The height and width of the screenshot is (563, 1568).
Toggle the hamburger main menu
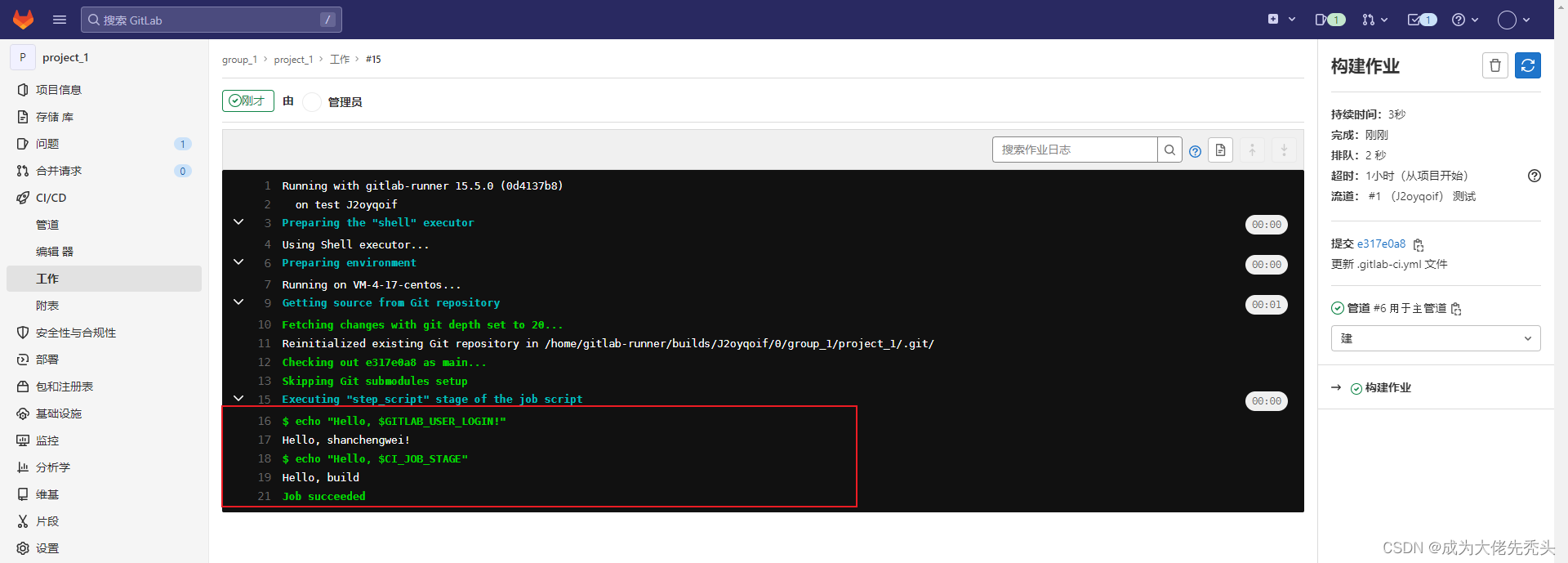pyautogui.click(x=59, y=20)
